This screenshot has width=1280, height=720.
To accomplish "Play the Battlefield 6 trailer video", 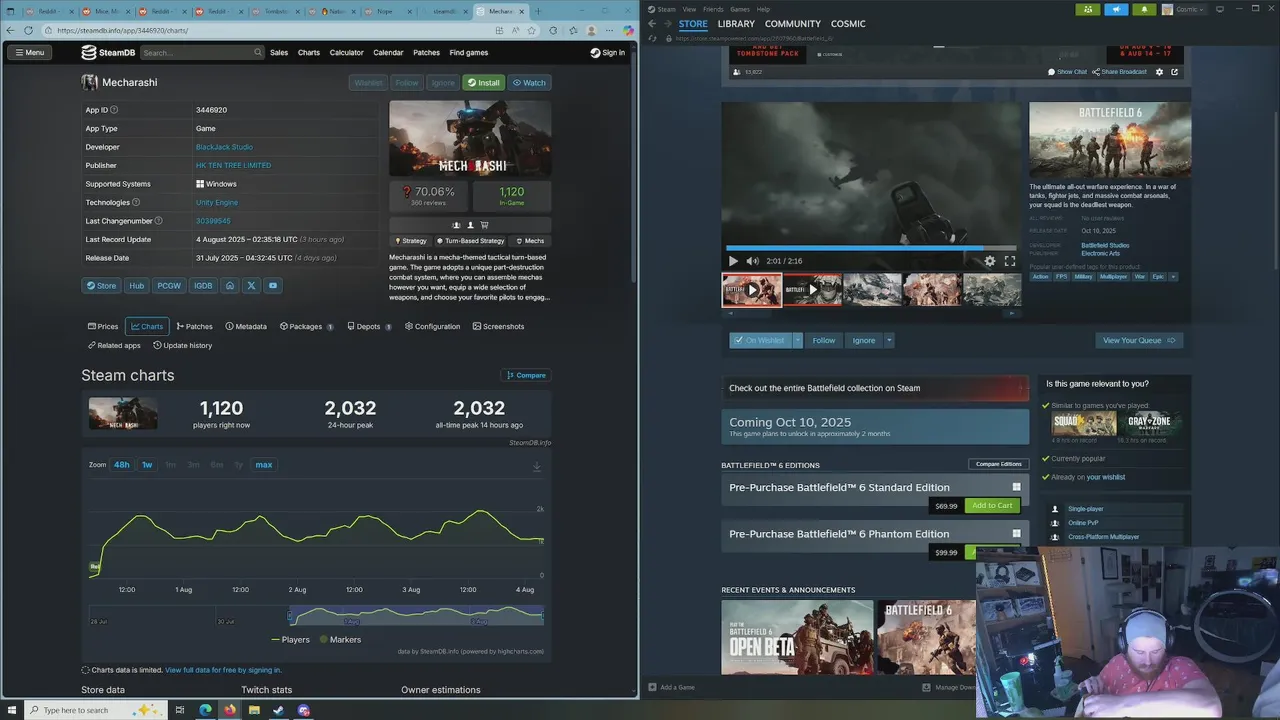I will point(733,261).
